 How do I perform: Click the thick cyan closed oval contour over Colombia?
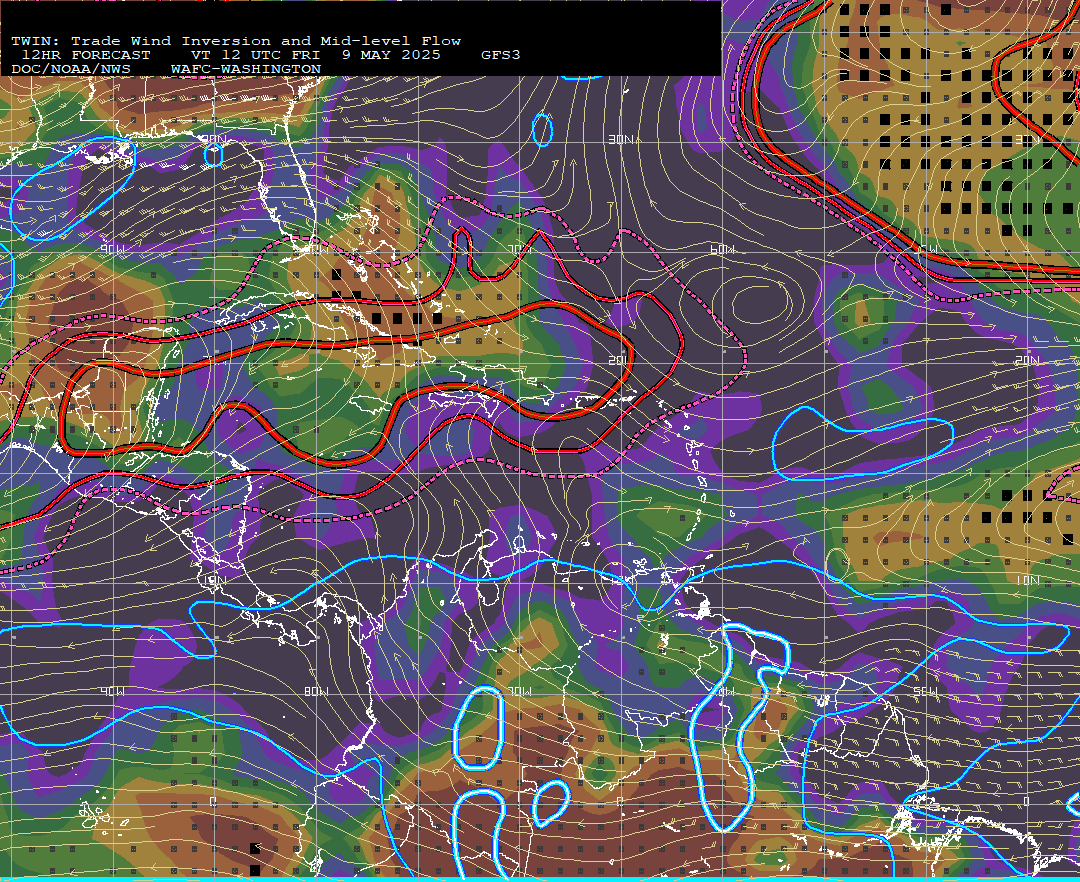(478, 728)
